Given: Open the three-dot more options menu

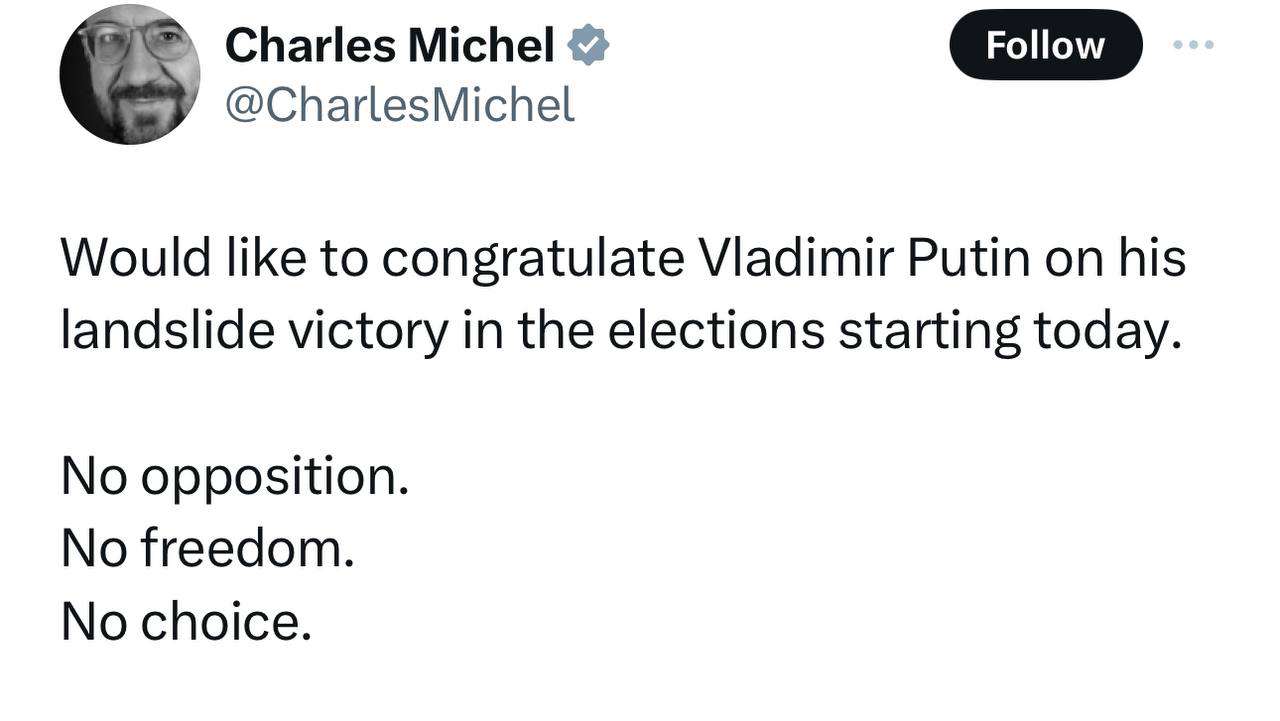Looking at the screenshot, I should click(x=1194, y=45).
